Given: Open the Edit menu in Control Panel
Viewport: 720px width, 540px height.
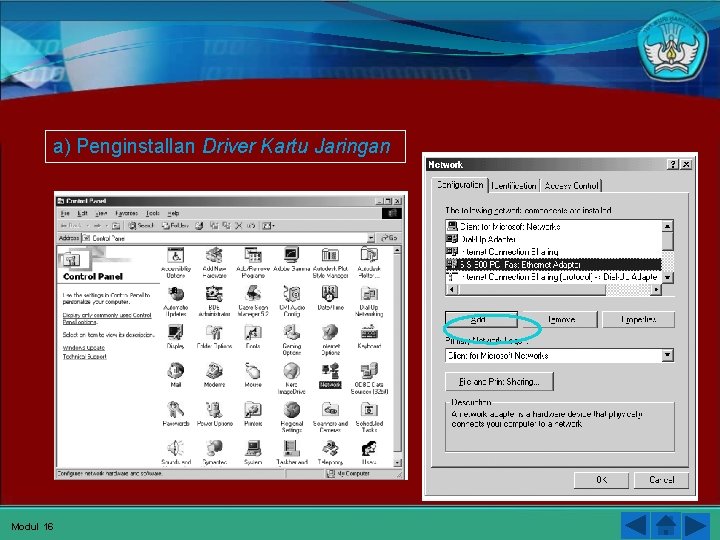Looking at the screenshot, I should 82,213.
